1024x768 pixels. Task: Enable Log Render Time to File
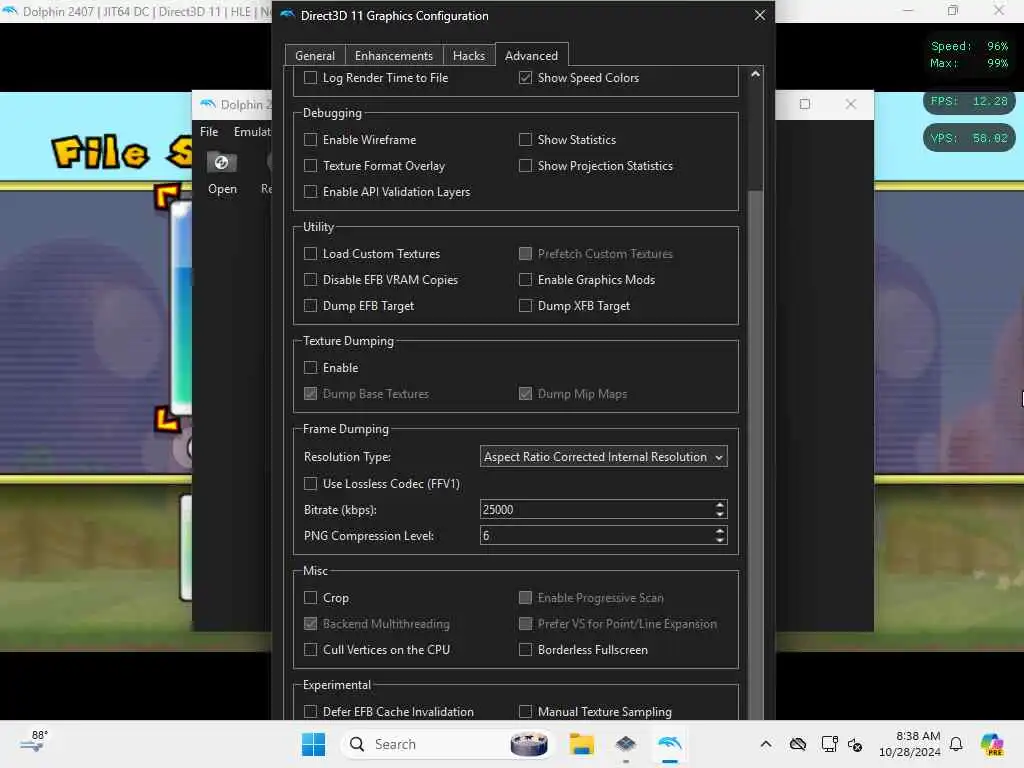tap(311, 78)
